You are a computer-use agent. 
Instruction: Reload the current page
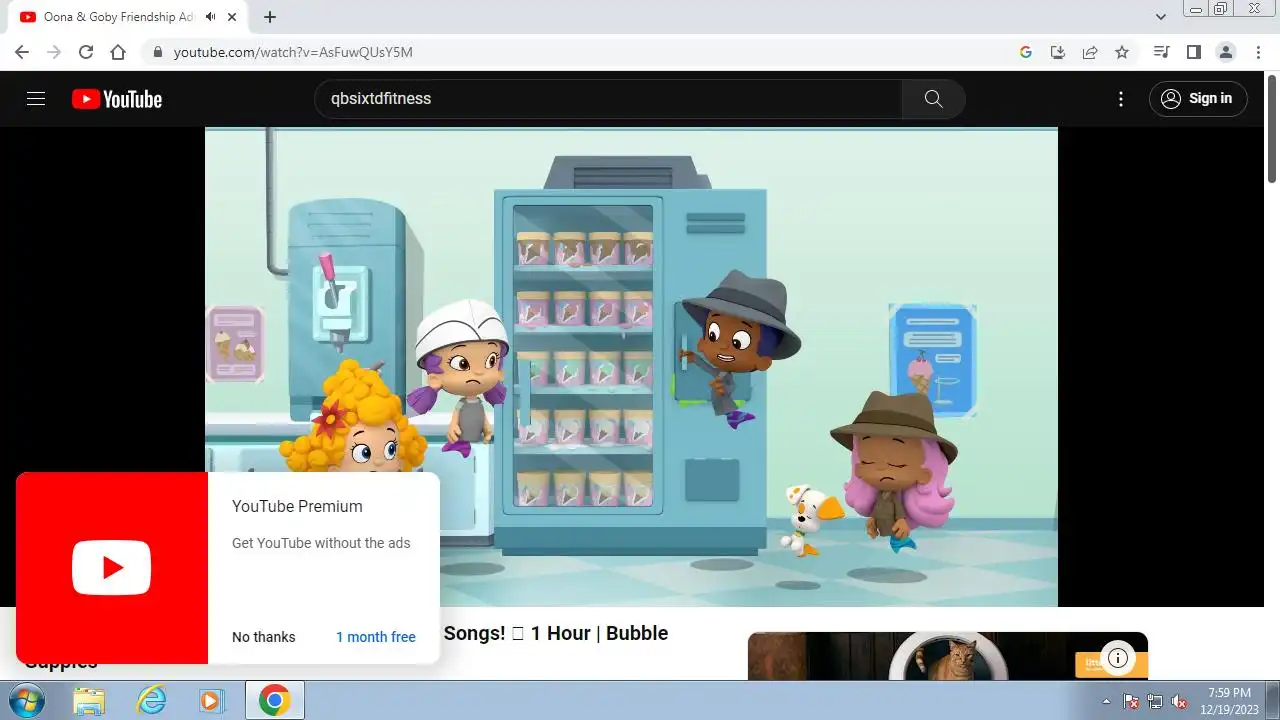(86, 52)
